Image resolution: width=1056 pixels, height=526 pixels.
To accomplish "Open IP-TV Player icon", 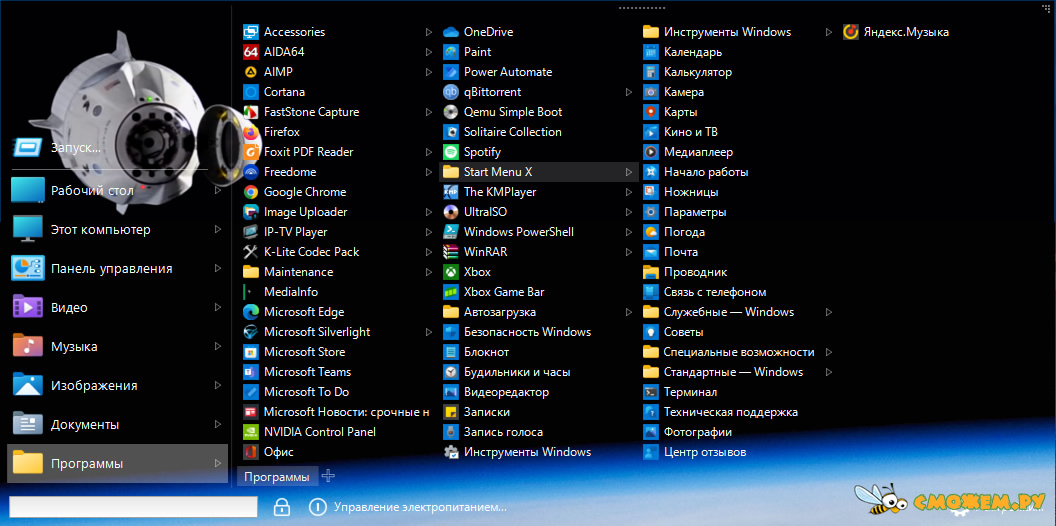I will click(x=251, y=232).
